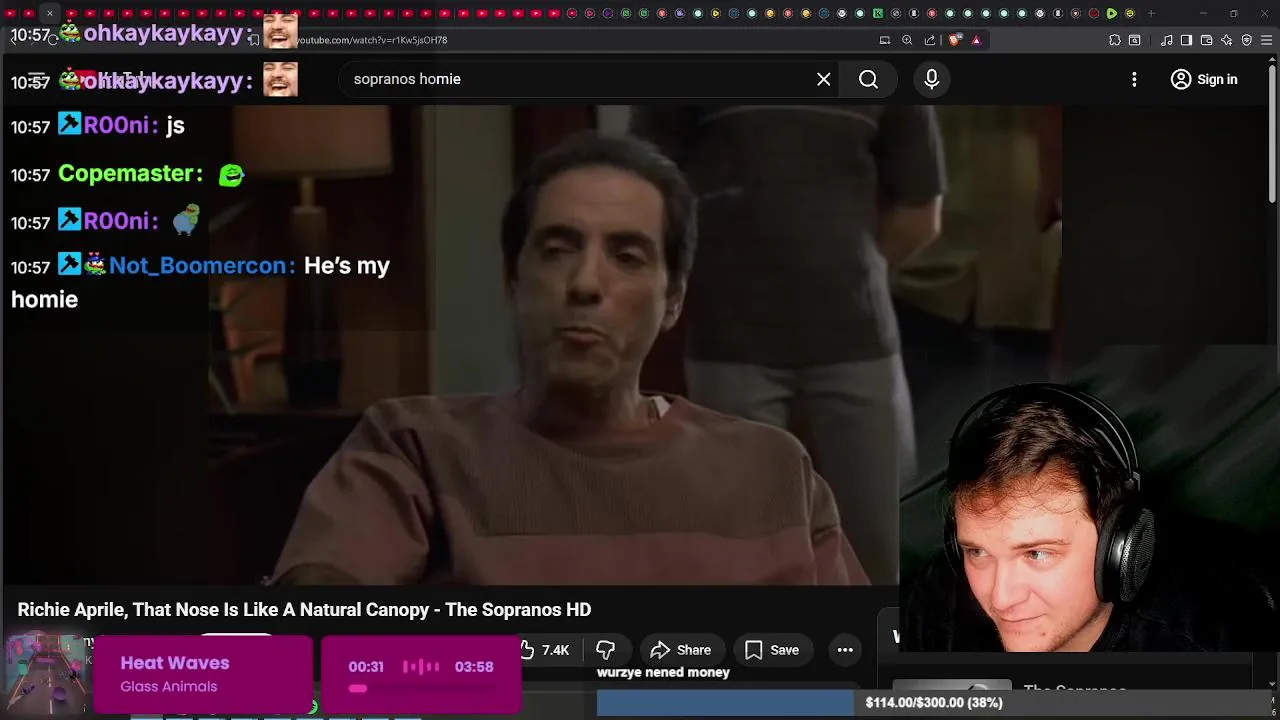Screen dimensions: 1280x720
Task: Click the Glass Animals artist name
Action: point(168,687)
